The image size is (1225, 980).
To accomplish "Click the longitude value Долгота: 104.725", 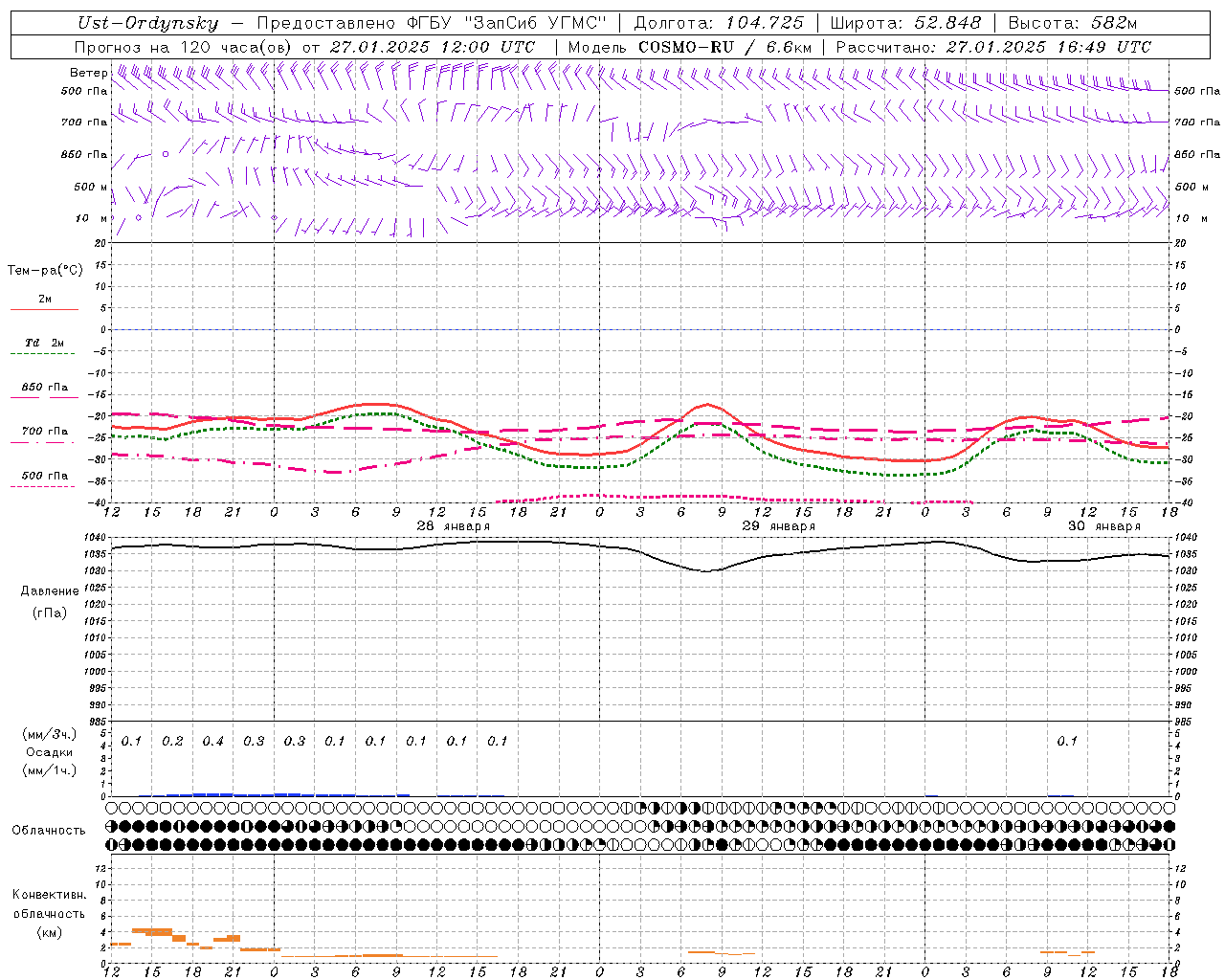I will (718, 24).
